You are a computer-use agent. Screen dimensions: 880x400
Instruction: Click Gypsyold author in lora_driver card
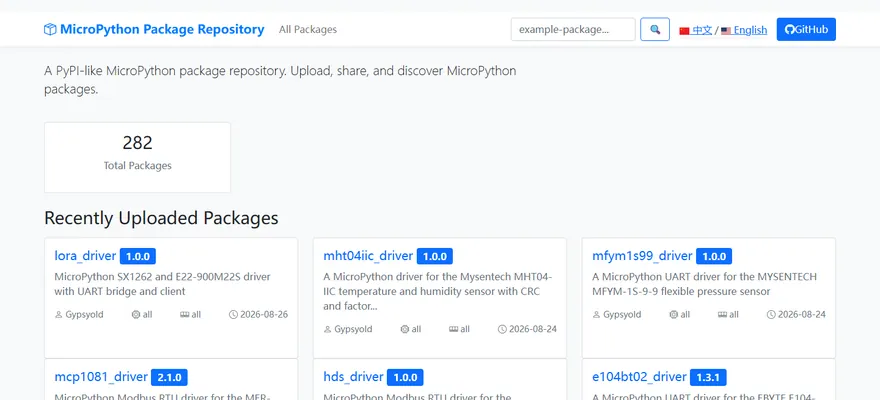coord(84,315)
